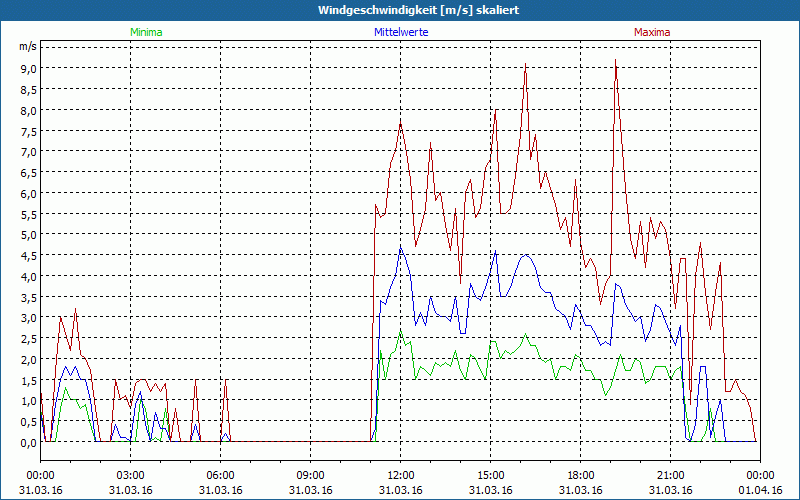The width and height of the screenshot is (800, 500).
Task: Click the red Maxima peak near 19:00
Action: (x=616, y=60)
